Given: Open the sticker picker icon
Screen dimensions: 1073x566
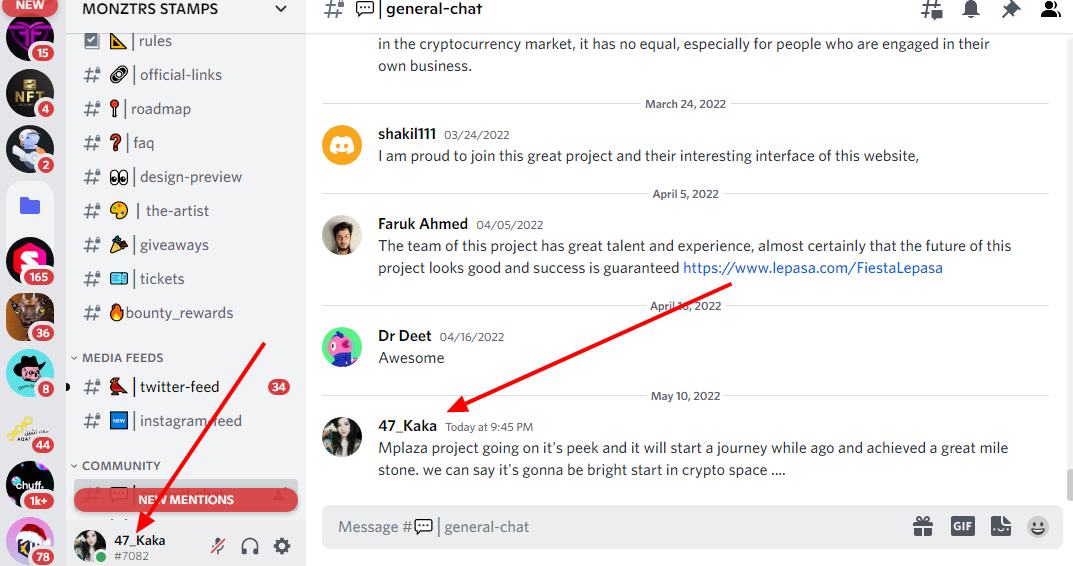Looking at the screenshot, I should (1000, 526).
